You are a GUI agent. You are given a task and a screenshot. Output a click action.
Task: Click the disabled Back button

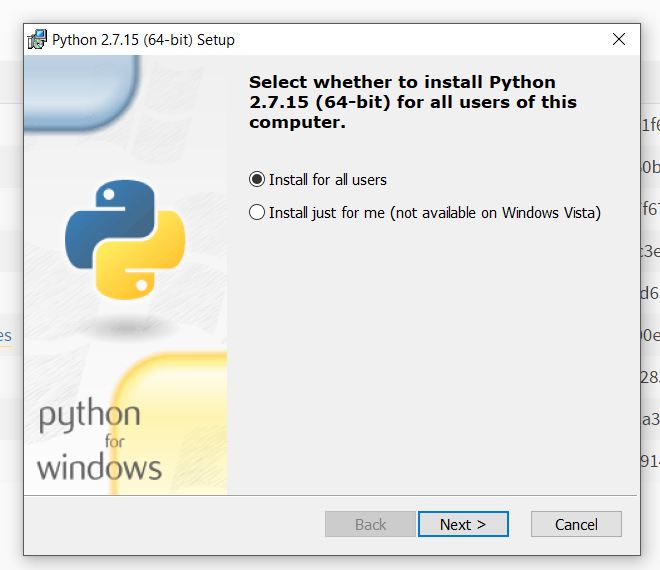pos(370,524)
